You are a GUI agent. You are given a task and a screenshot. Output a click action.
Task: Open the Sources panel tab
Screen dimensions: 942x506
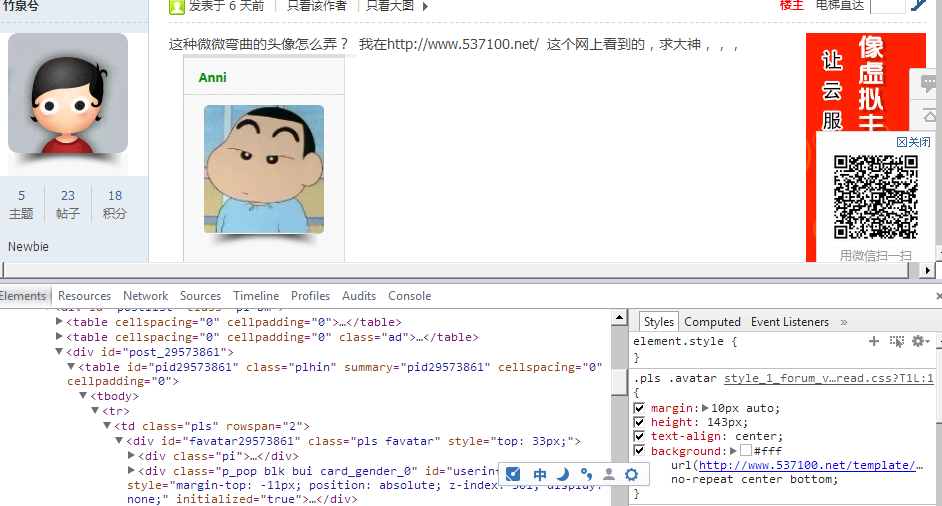pyautogui.click(x=200, y=296)
